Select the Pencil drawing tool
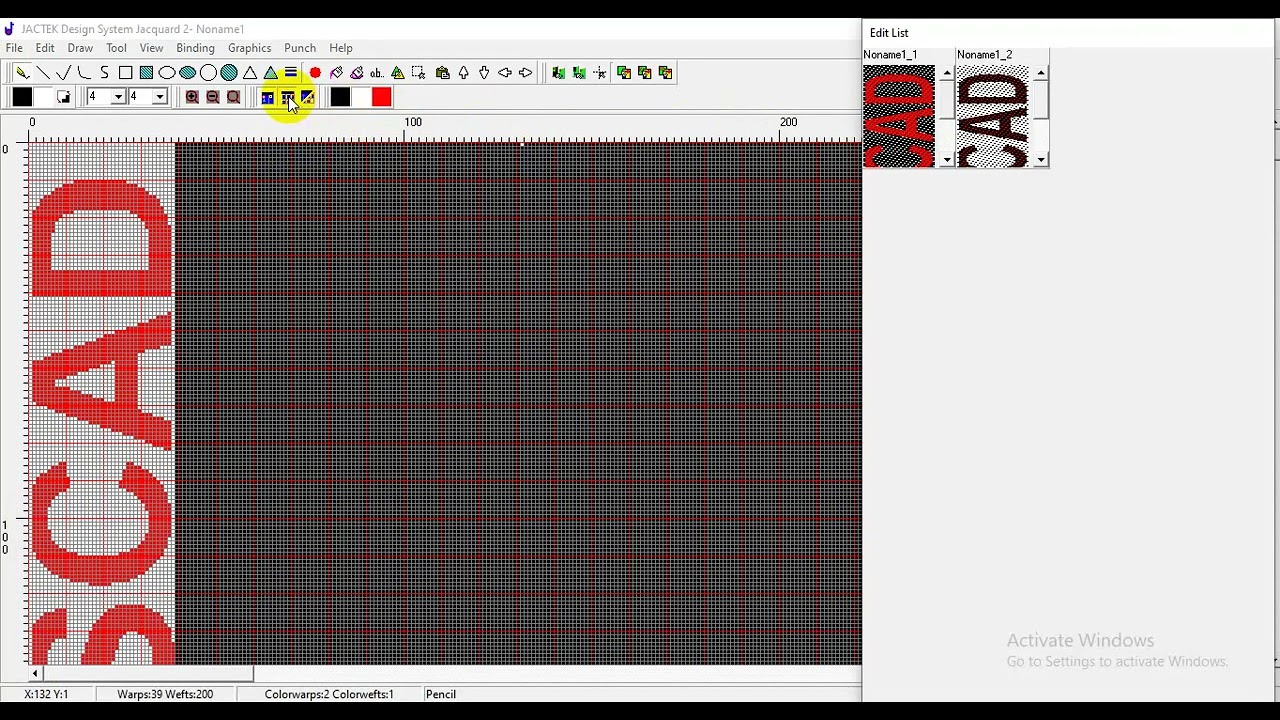 tap(22, 72)
